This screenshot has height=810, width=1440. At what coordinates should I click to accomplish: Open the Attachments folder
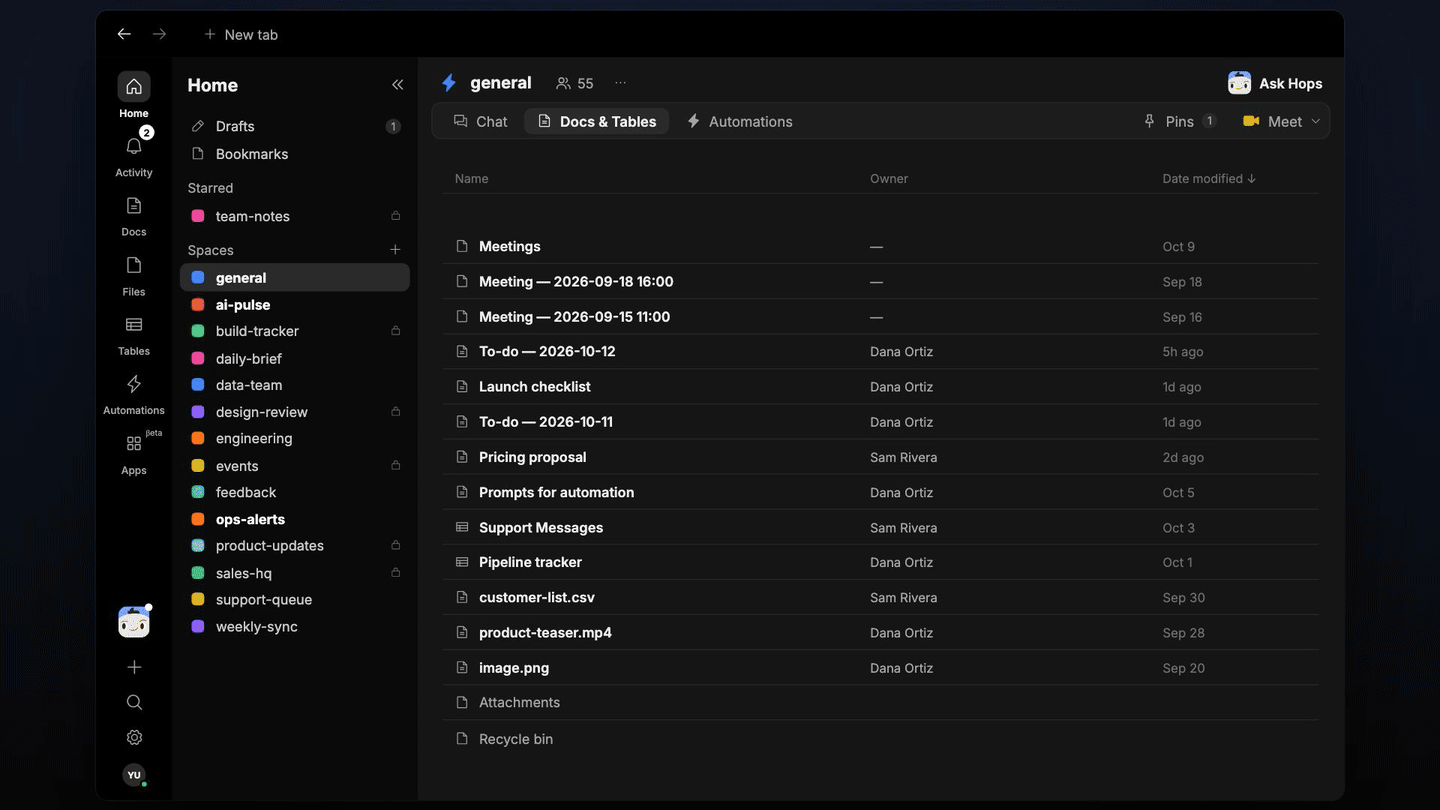tap(881, 702)
